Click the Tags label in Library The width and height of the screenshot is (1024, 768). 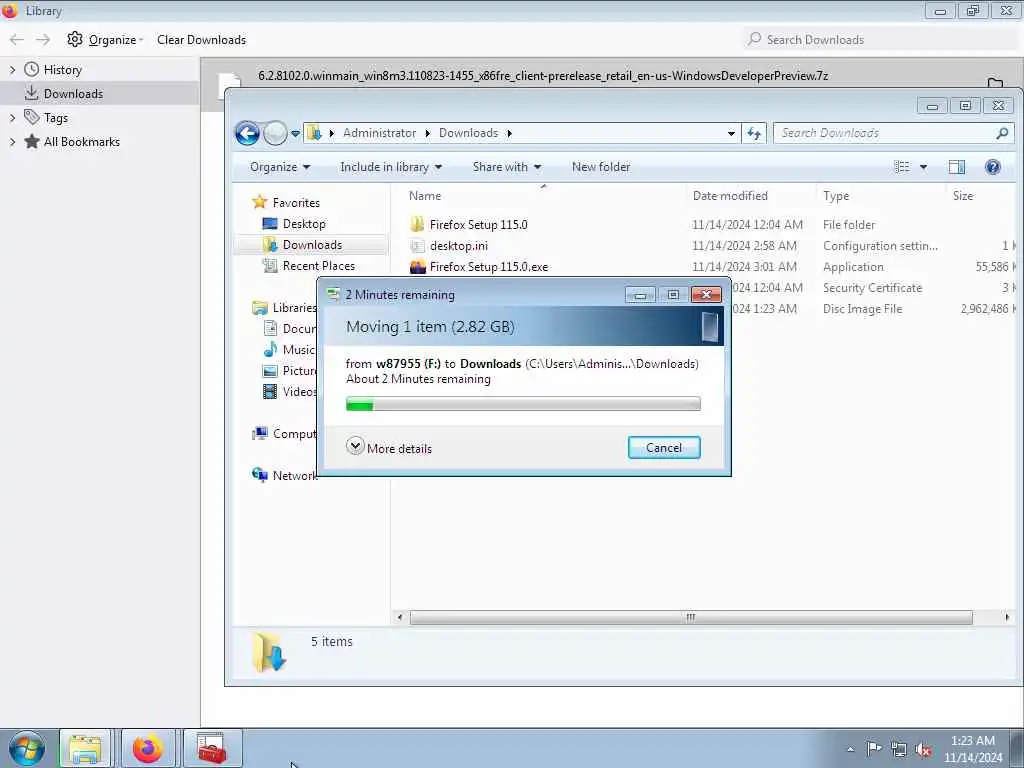(56, 118)
